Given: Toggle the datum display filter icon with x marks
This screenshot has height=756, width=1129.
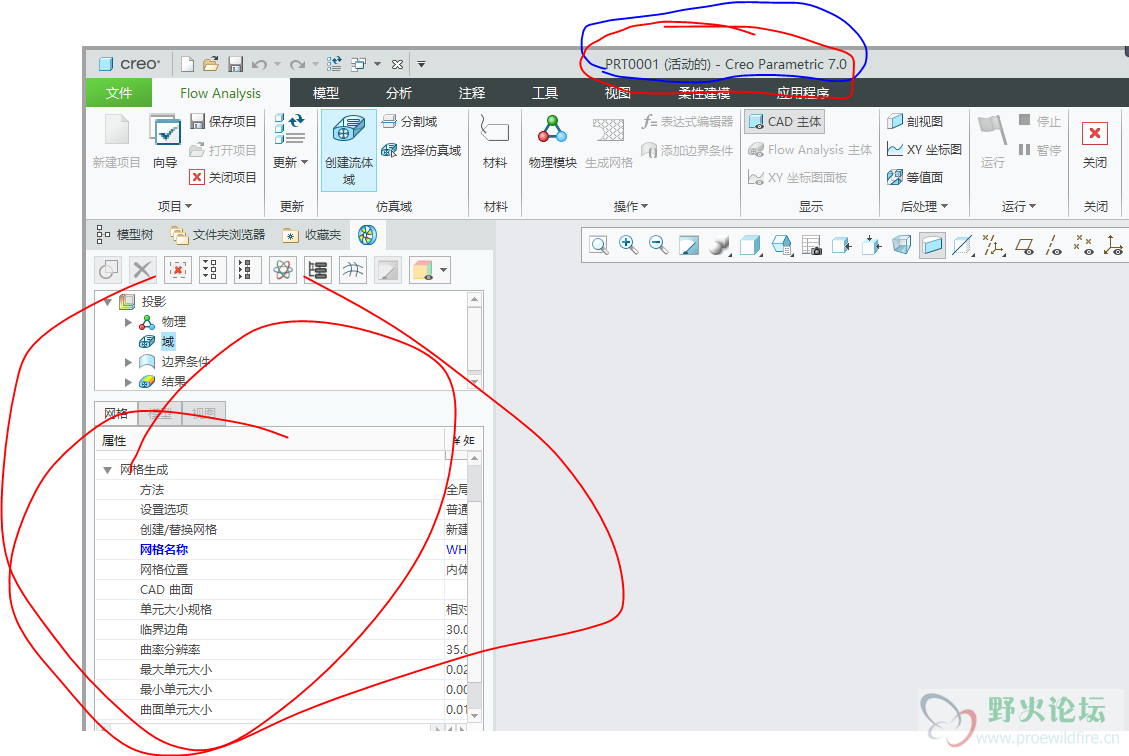Looking at the screenshot, I should (994, 246).
